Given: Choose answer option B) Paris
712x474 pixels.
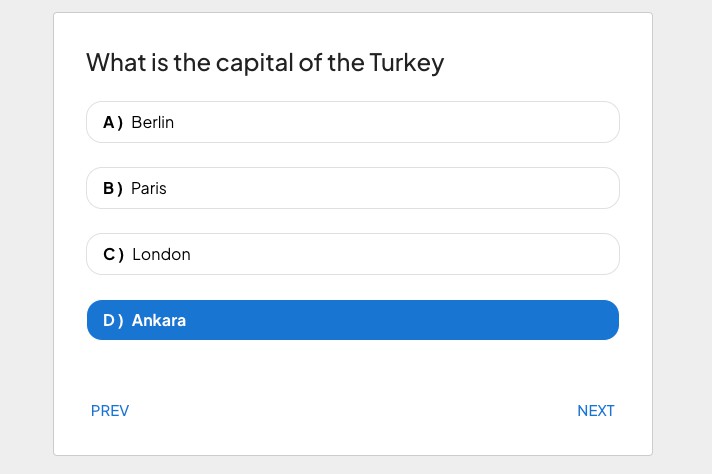Looking at the screenshot, I should point(352,188).
